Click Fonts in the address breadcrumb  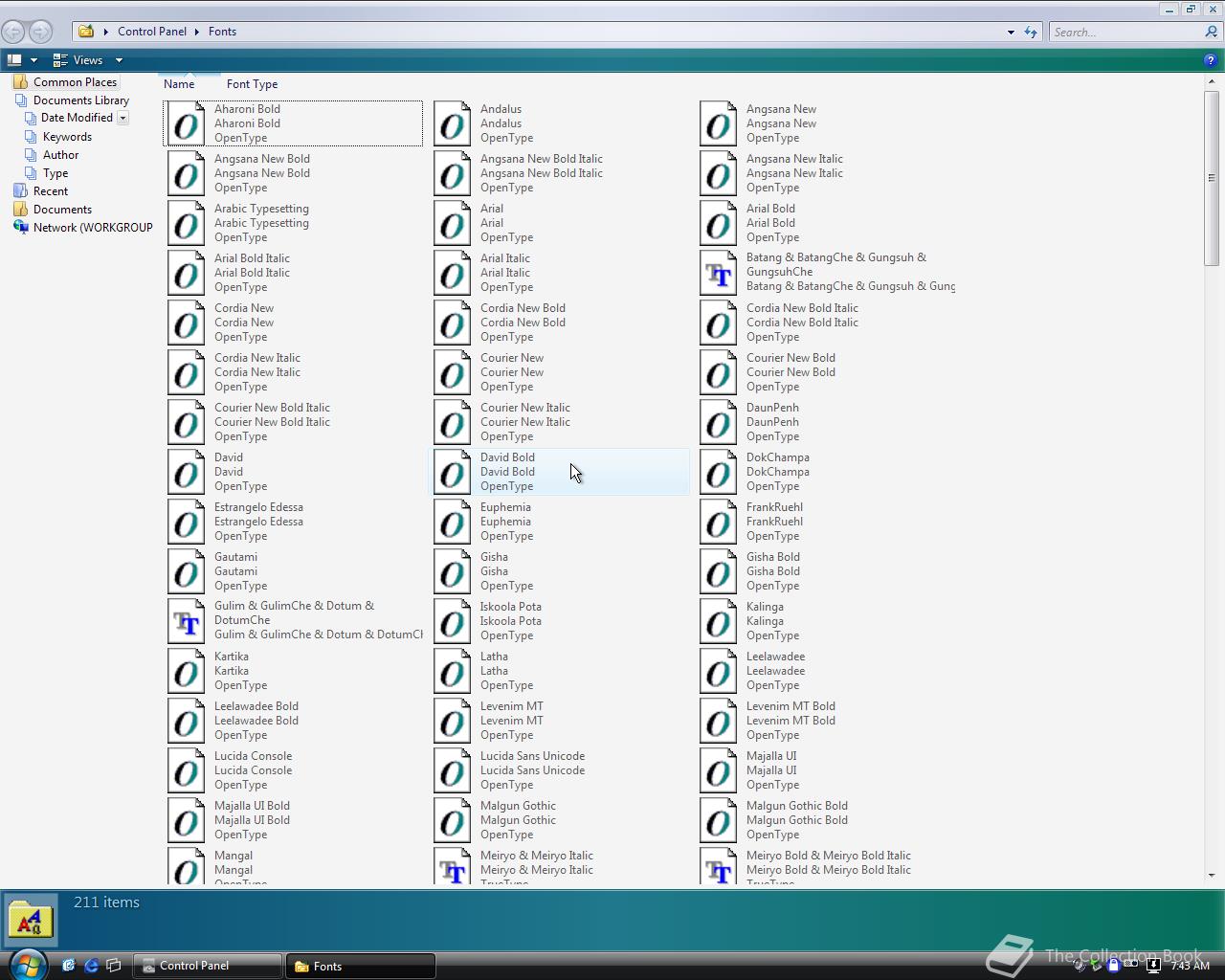pyautogui.click(x=222, y=32)
